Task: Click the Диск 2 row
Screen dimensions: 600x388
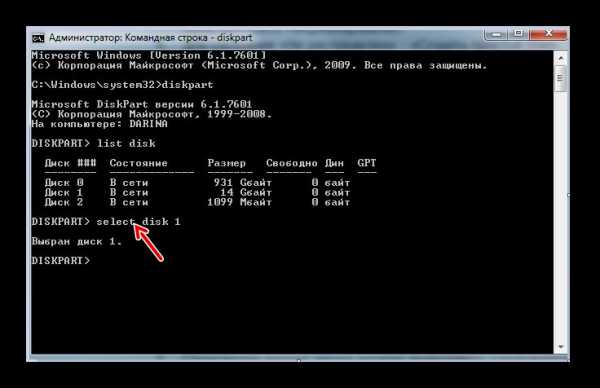Action: tap(197, 202)
